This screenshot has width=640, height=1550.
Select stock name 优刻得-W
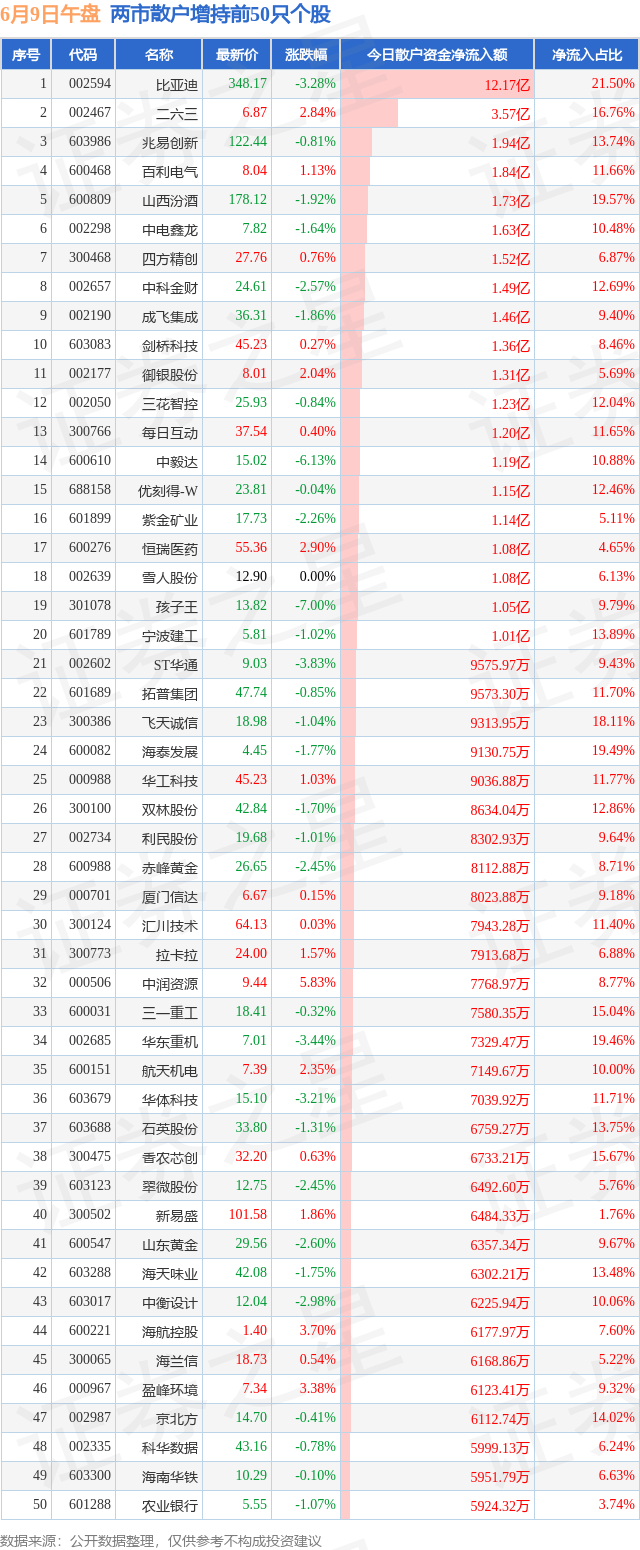[x=168, y=490]
